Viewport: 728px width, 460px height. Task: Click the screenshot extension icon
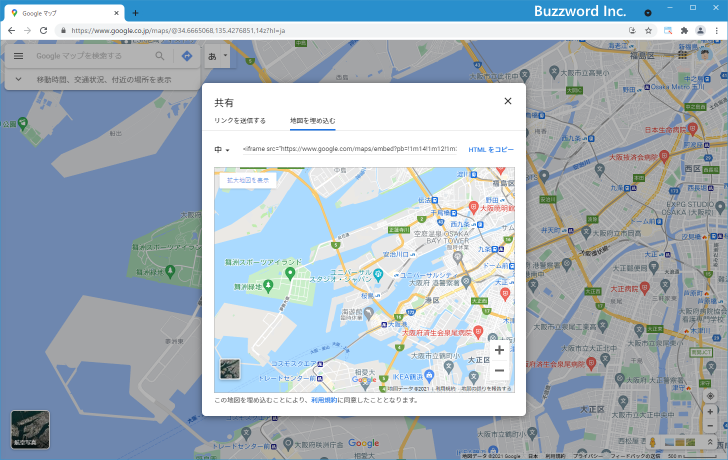click(x=668, y=31)
